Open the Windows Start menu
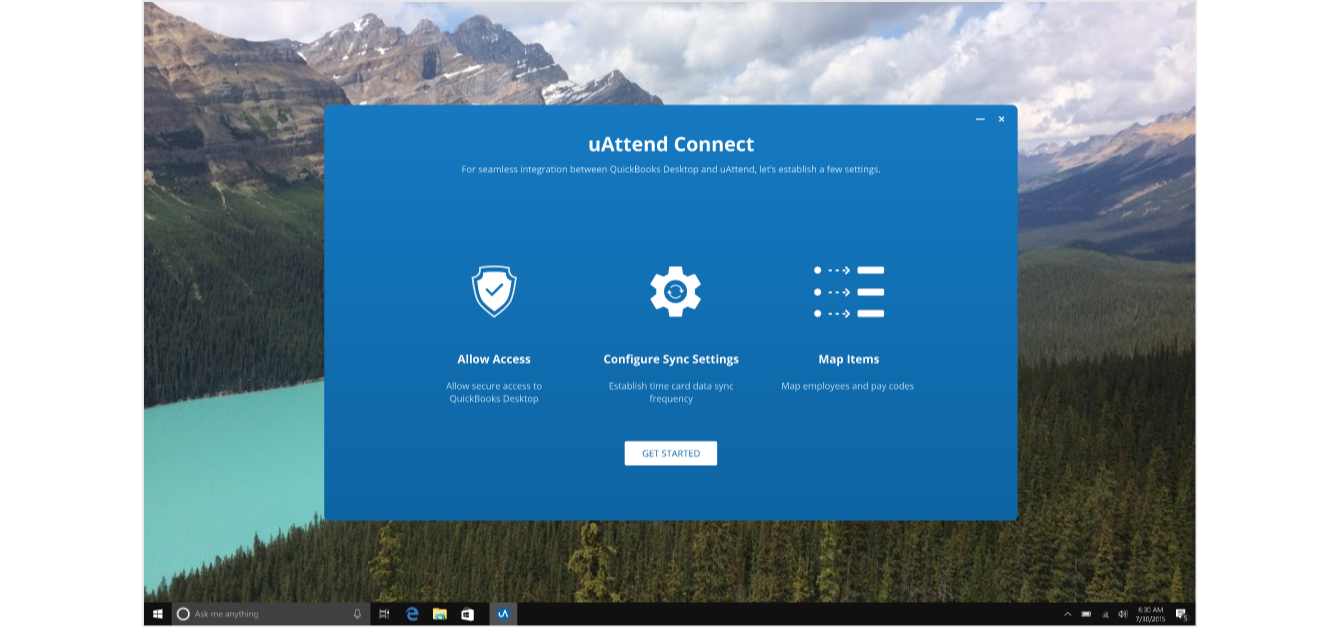 pos(158,614)
